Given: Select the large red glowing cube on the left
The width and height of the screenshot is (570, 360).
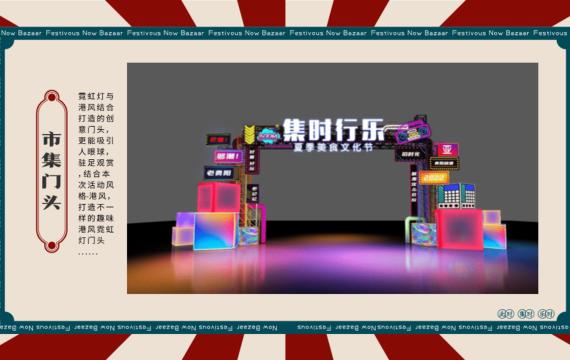Looking at the screenshot, I should [218, 197].
